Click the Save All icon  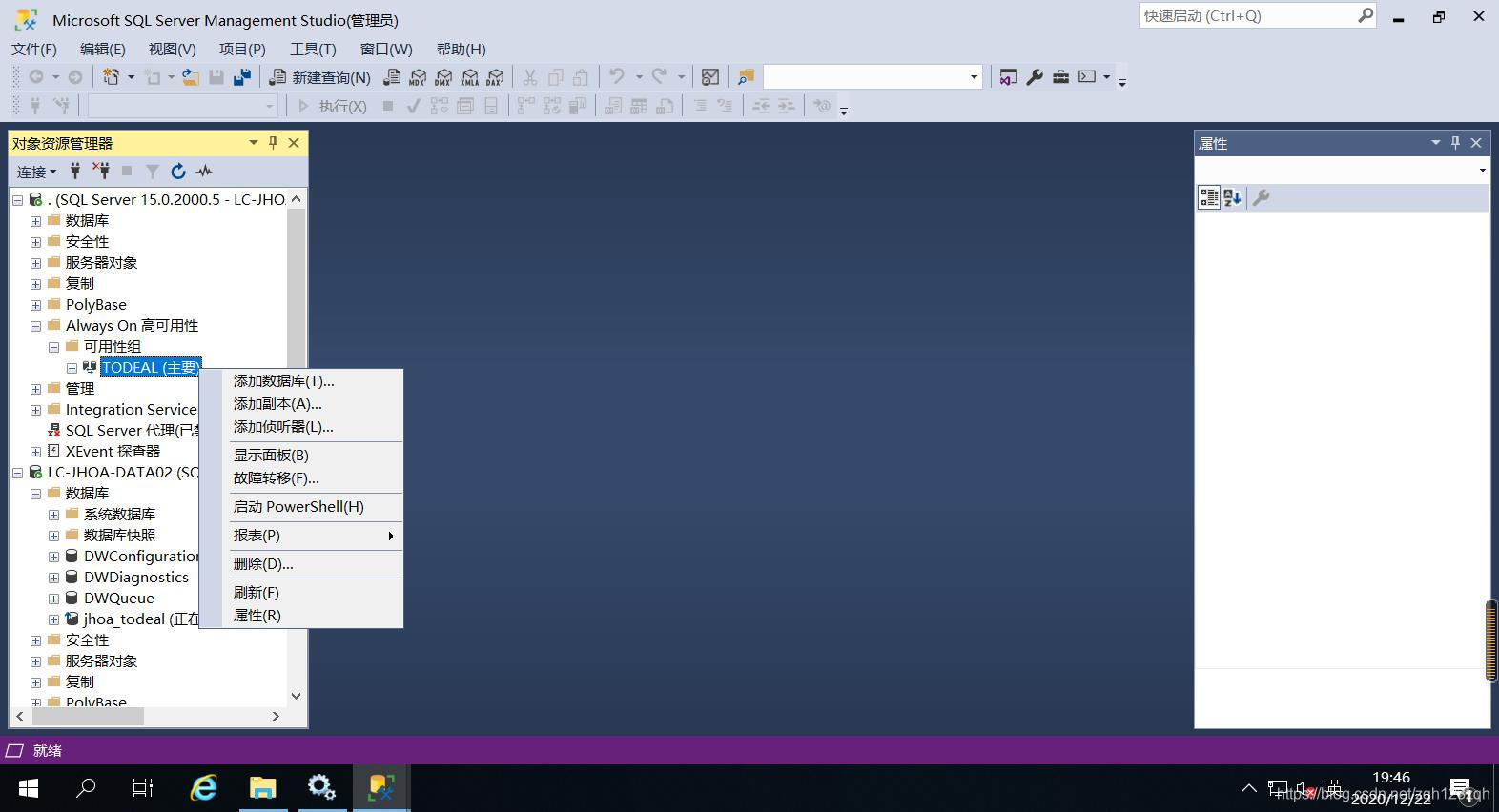[242, 77]
